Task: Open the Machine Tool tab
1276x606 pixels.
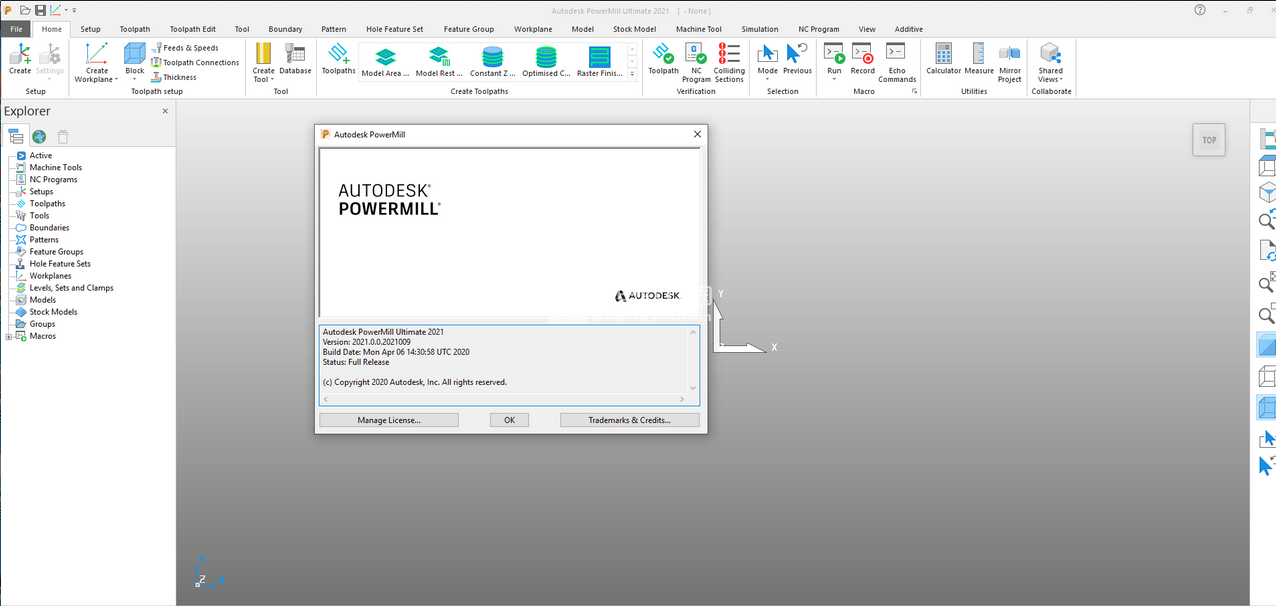Action: point(699,29)
